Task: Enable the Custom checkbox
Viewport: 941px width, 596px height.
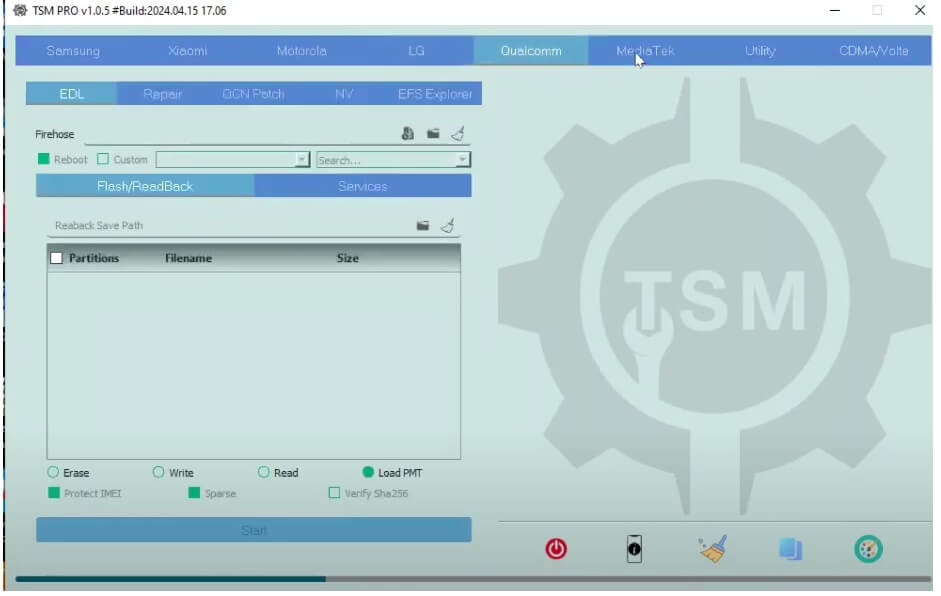Action: point(103,159)
